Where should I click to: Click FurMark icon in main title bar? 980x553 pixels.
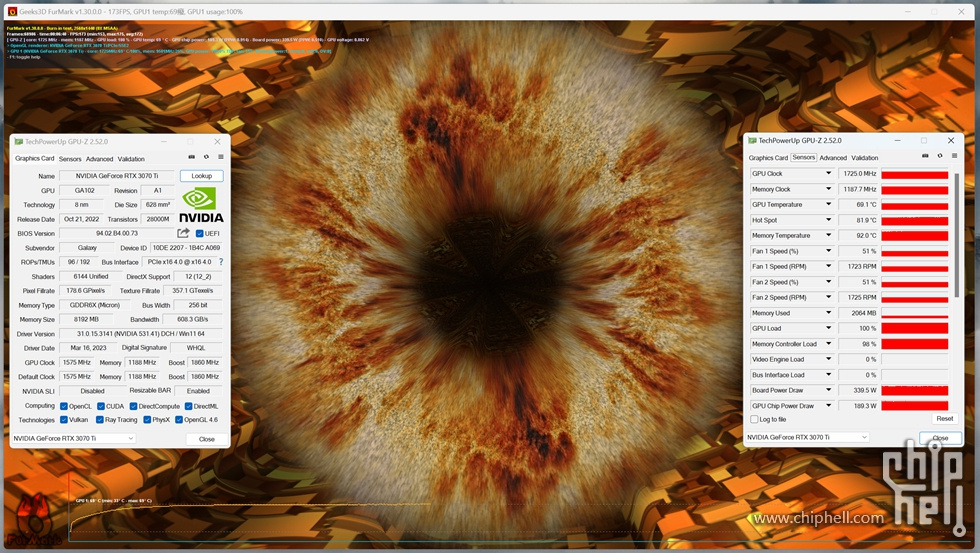pos(12,11)
